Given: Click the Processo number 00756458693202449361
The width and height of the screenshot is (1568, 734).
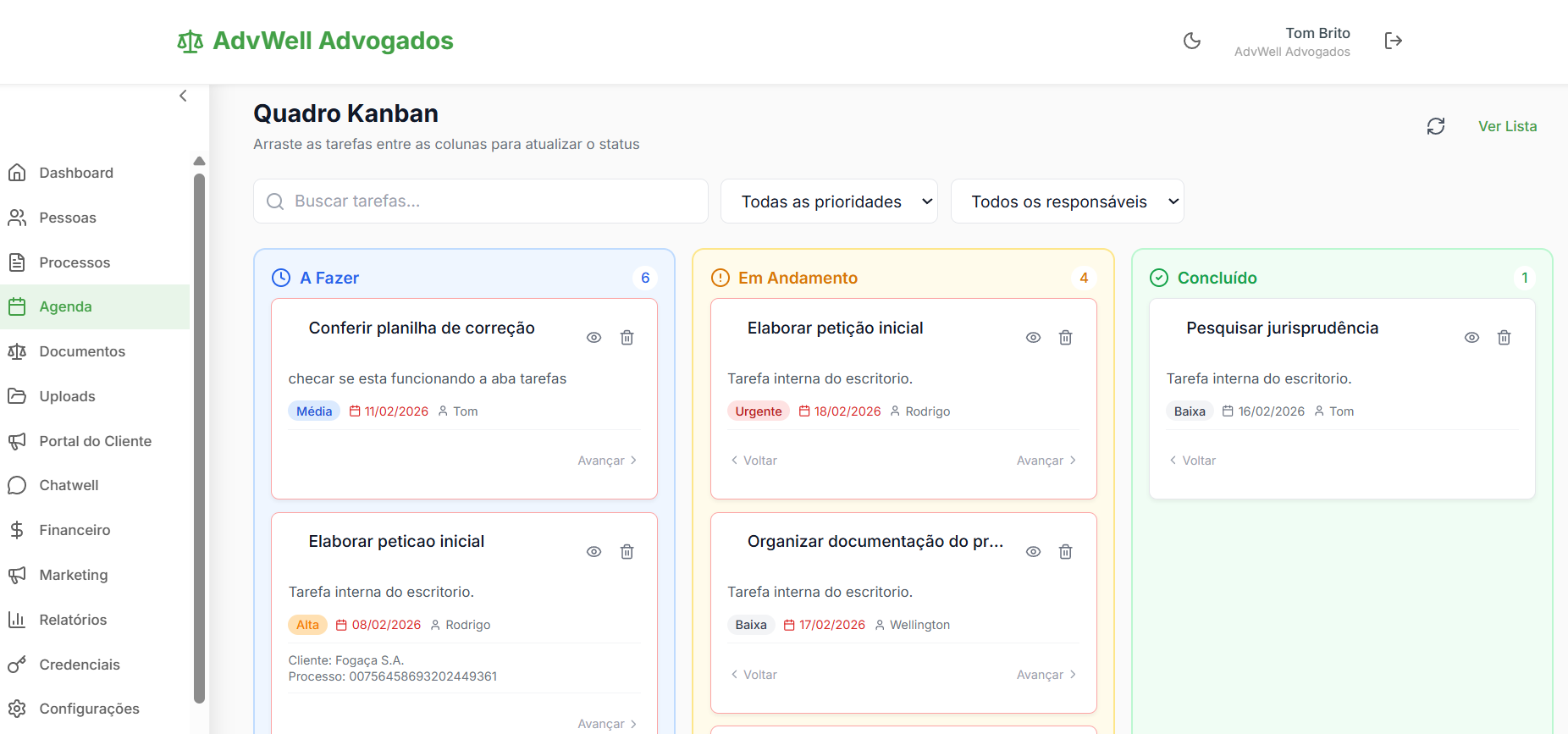Looking at the screenshot, I should point(393,676).
